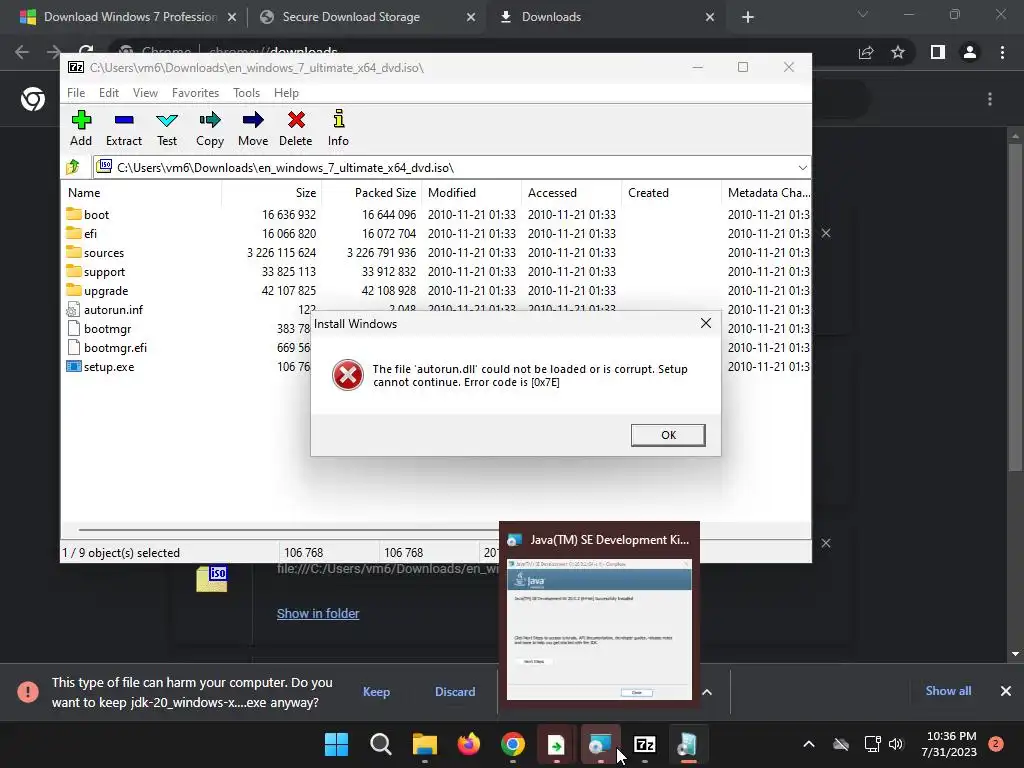This screenshot has height=768, width=1024.
Task: Click Chrome back navigation arrow
Action: [x=22, y=52]
